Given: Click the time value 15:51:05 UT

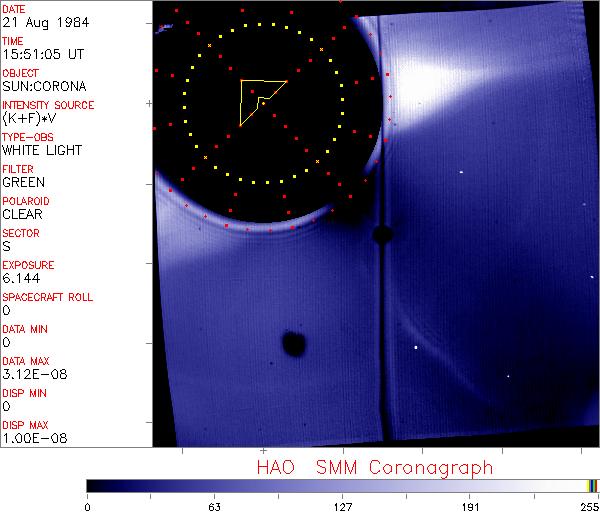Looking at the screenshot, I should pos(41,54).
